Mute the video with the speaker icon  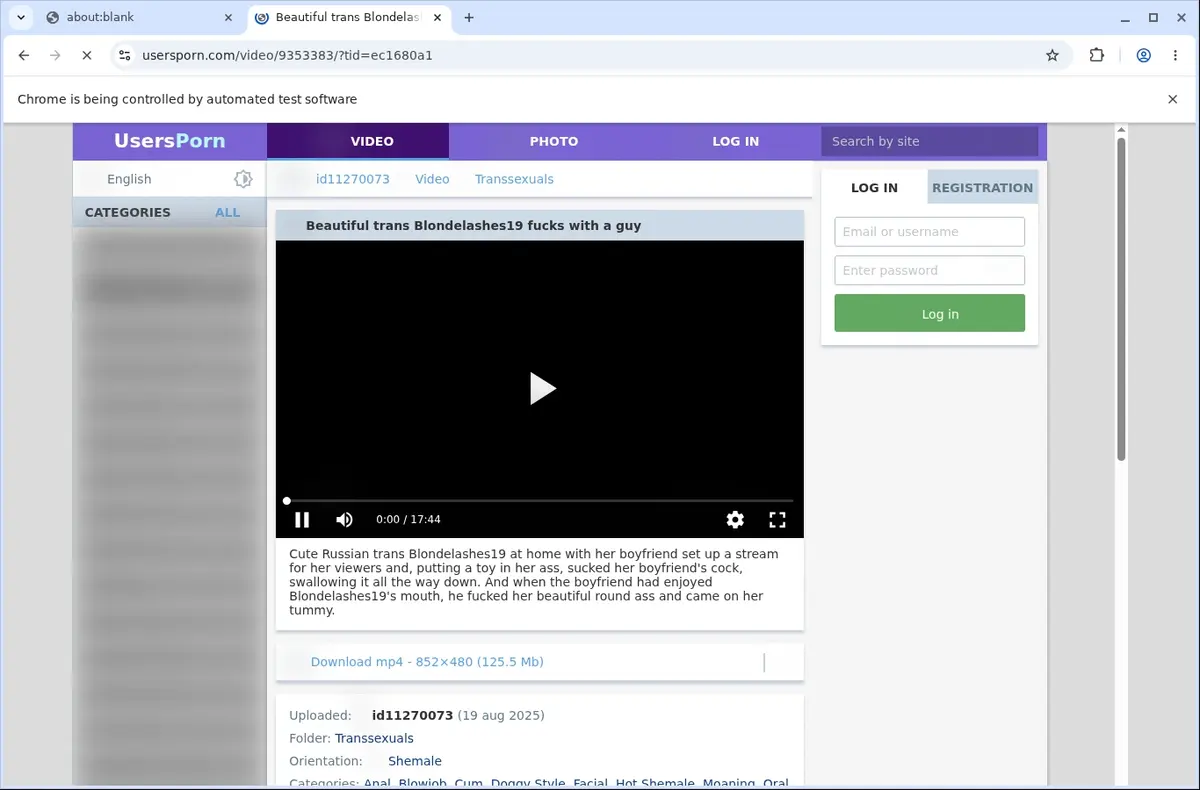point(345,519)
